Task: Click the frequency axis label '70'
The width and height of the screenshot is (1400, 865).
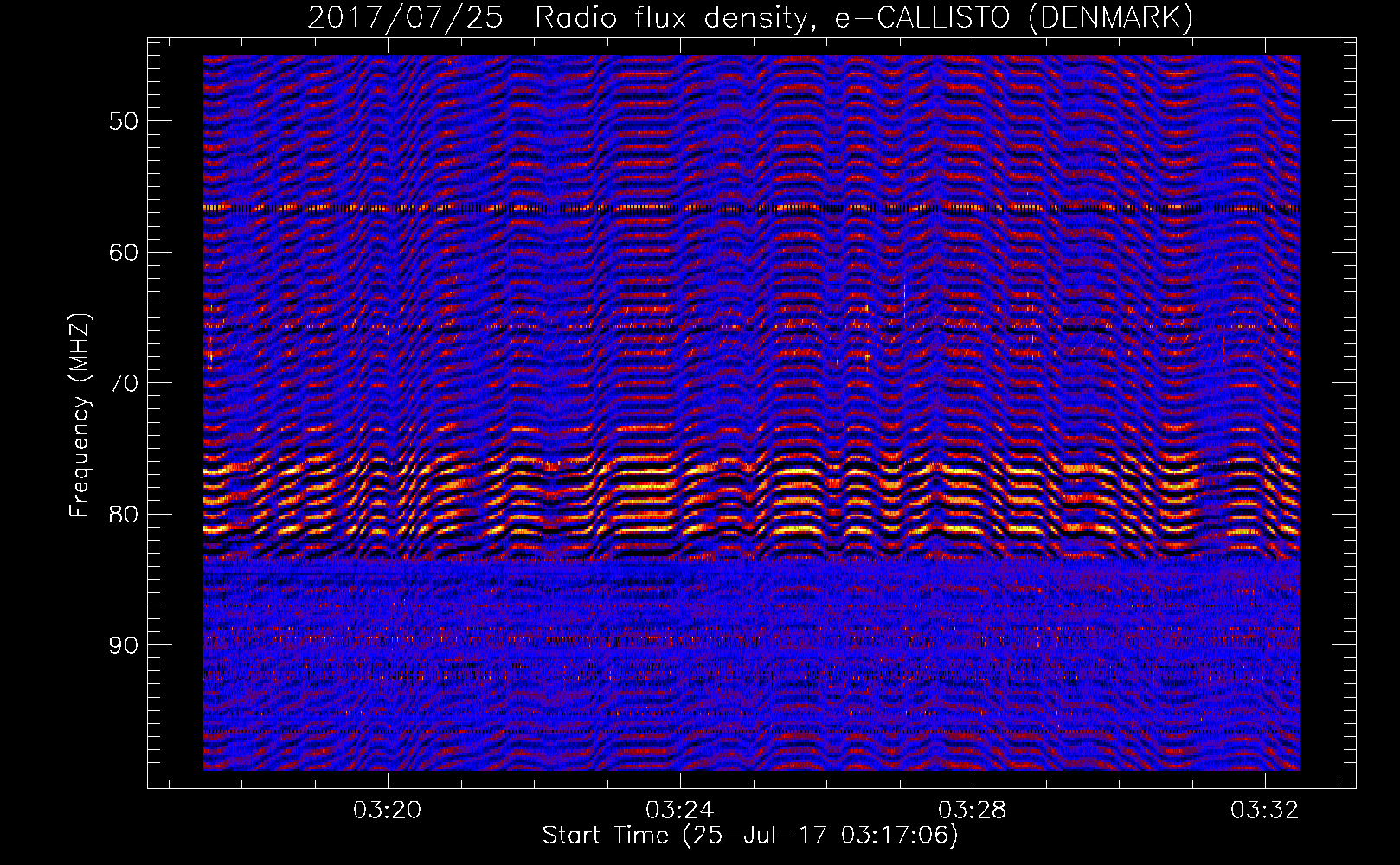Action: coord(123,383)
